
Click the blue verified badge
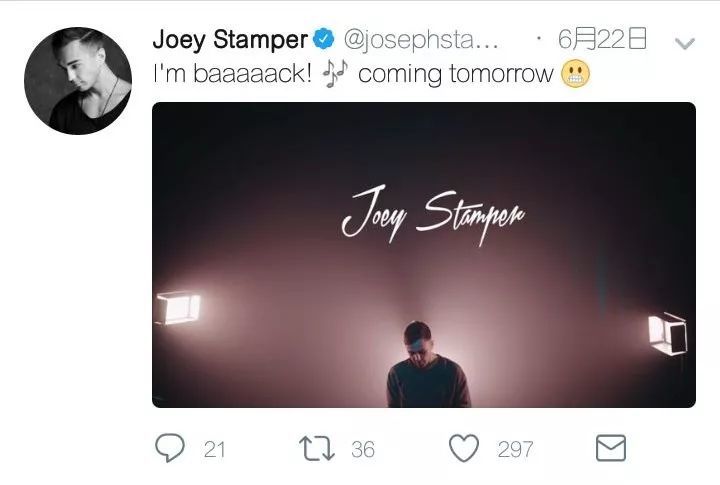324,39
